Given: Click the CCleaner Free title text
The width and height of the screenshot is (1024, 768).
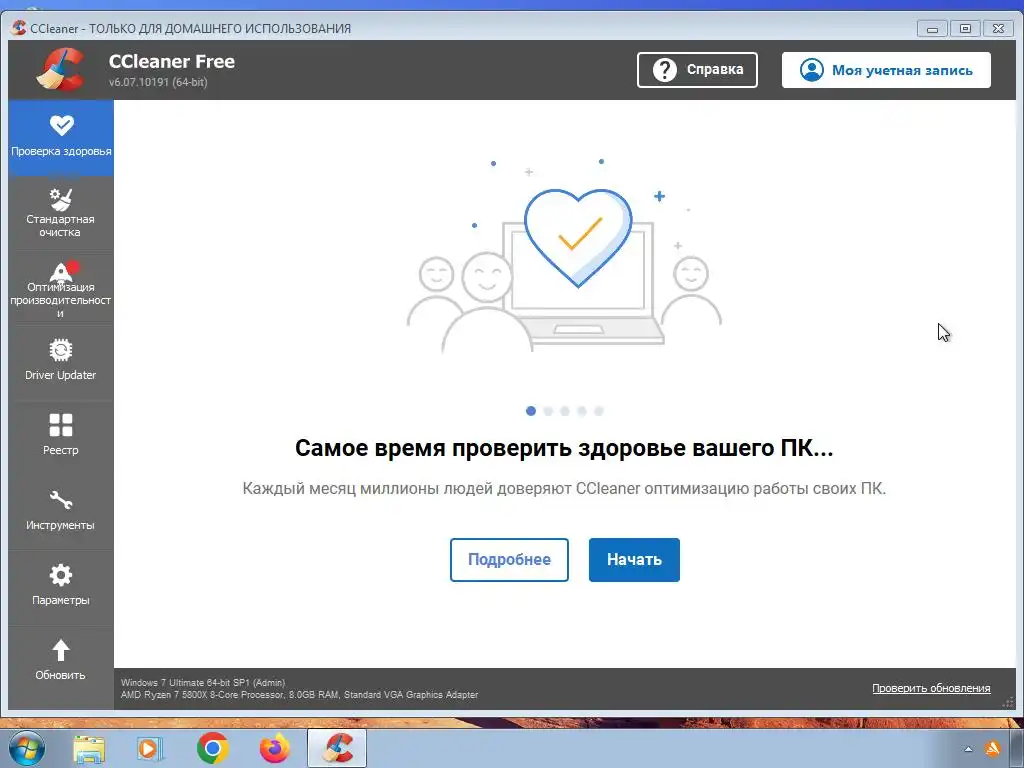Looking at the screenshot, I should point(172,61).
